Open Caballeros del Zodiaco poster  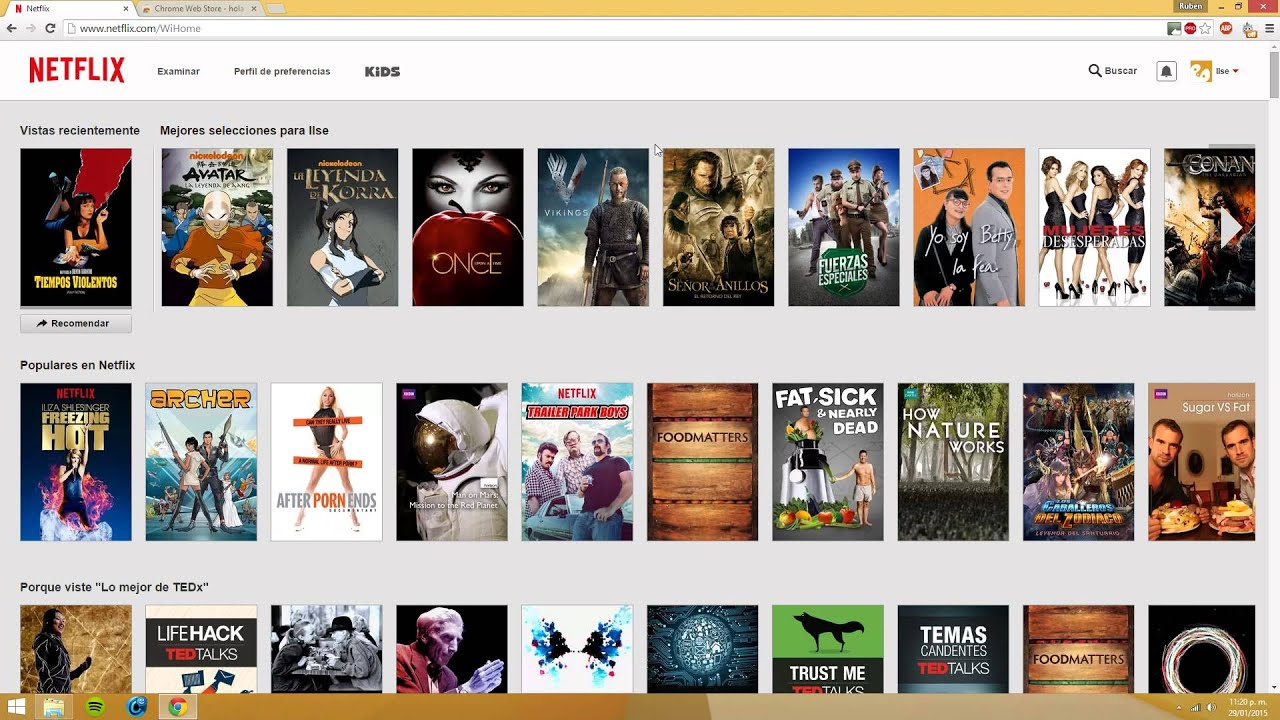(1078, 462)
